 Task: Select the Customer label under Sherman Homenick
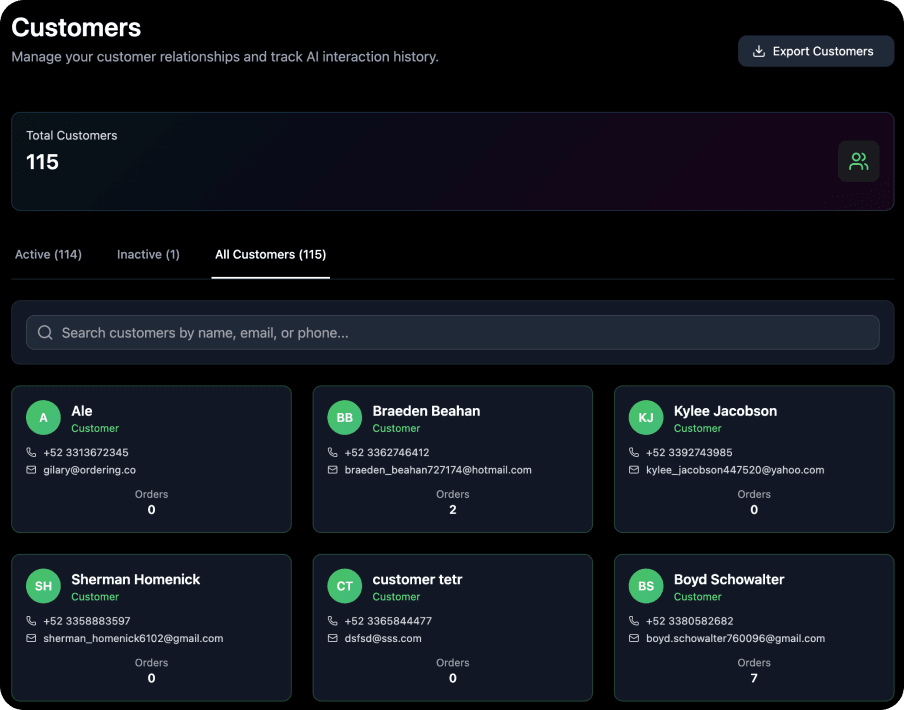point(95,596)
